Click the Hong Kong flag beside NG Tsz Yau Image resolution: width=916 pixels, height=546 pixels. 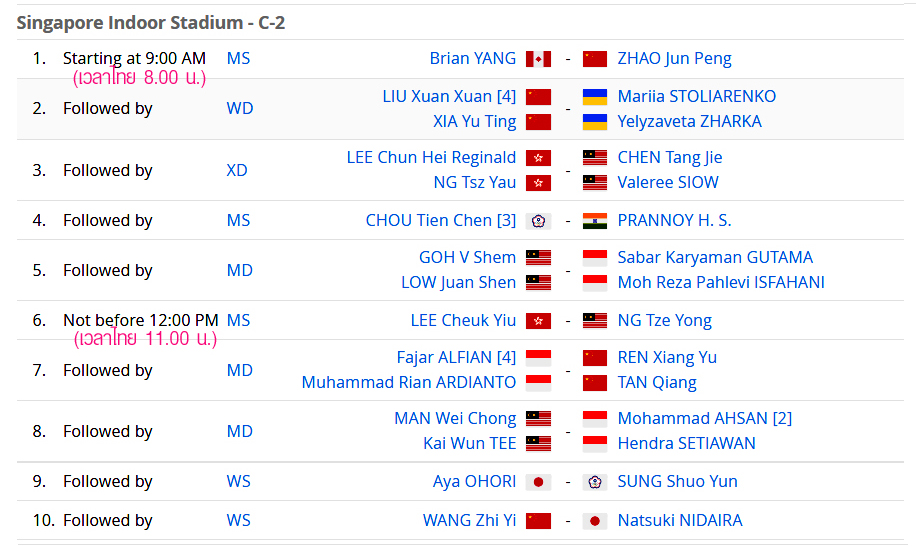click(x=538, y=183)
